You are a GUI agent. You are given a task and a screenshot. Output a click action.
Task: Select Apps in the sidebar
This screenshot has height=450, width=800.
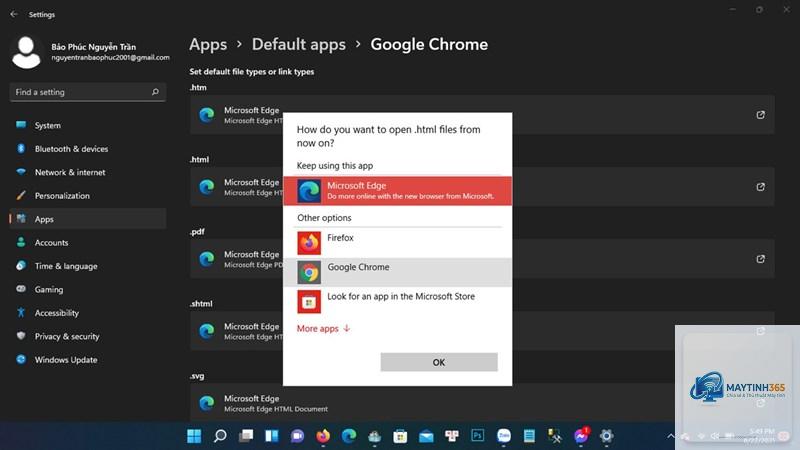click(x=88, y=219)
